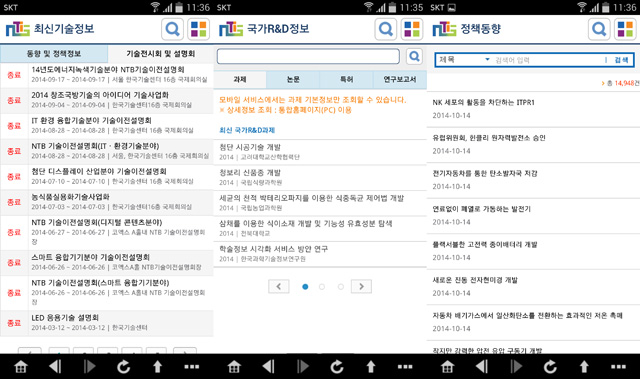Open the 전기자동차를 통한 탄소발자국 저감 article
This screenshot has width=640, height=379.
tap(533, 180)
